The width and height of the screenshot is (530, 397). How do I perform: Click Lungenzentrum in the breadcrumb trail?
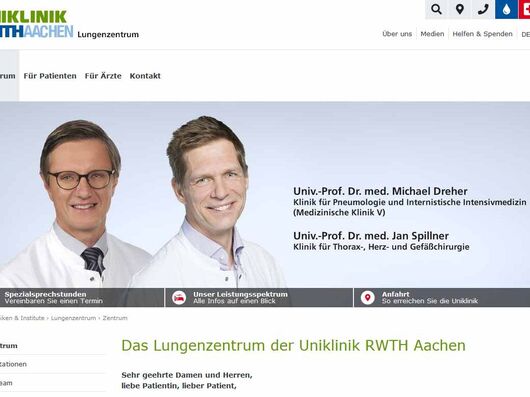click(73, 318)
